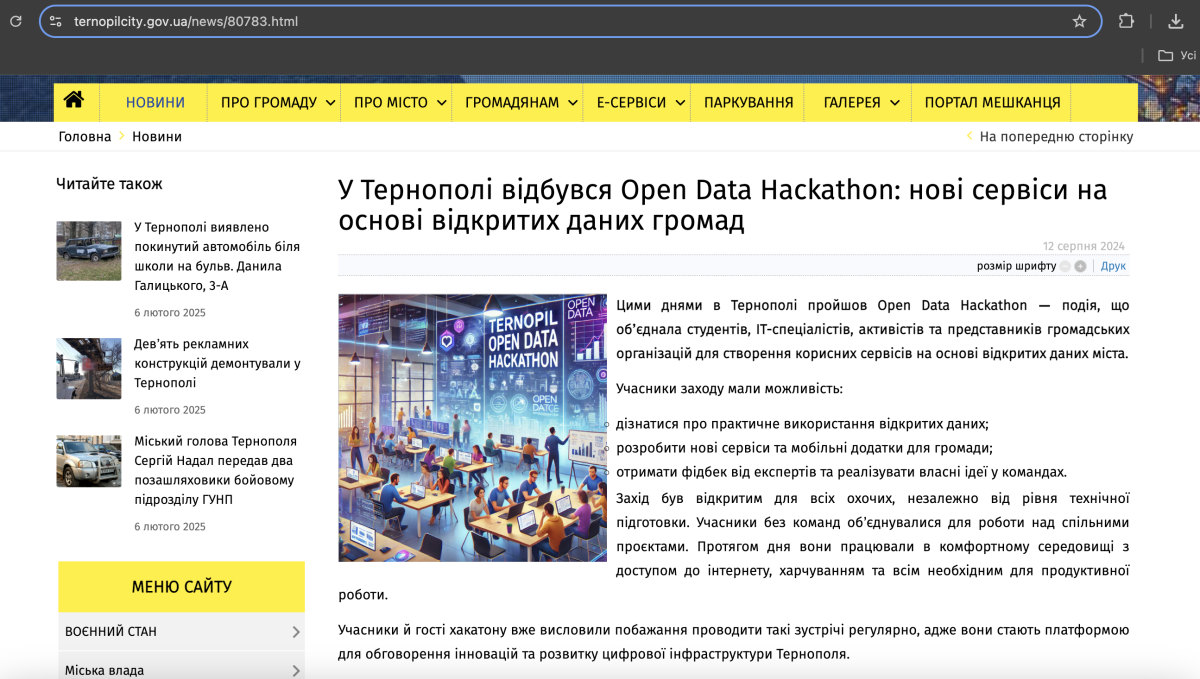Image resolution: width=1200 pixels, height=679 pixels.
Task: Decrease font size with the minus icon
Action: click(1065, 266)
